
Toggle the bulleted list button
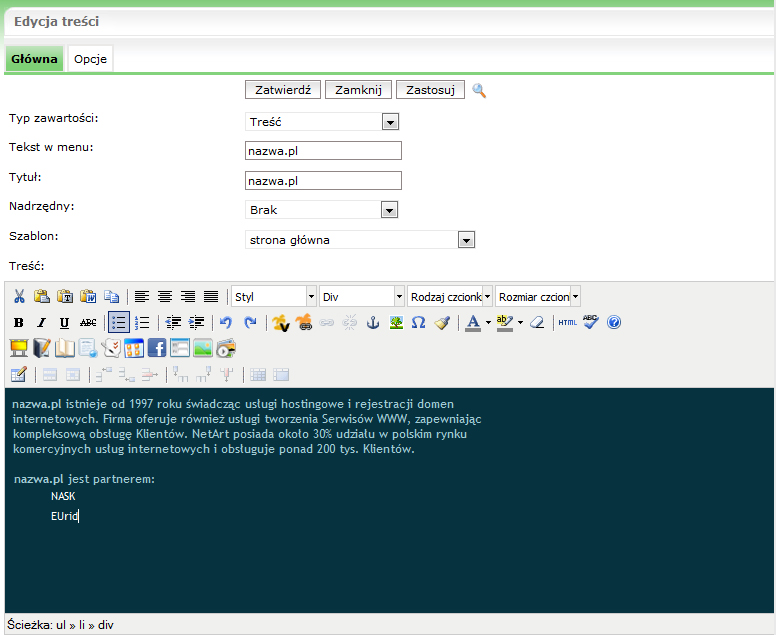[119, 322]
